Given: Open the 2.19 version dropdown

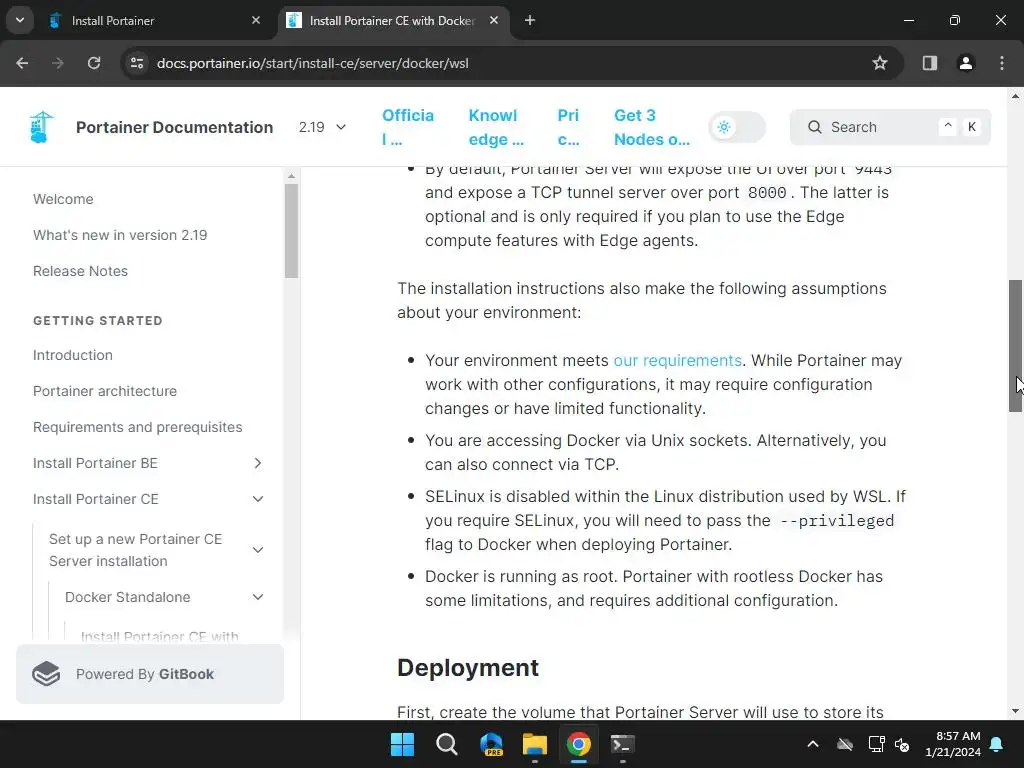Looking at the screenshot, I should click(x=322, y=127).
